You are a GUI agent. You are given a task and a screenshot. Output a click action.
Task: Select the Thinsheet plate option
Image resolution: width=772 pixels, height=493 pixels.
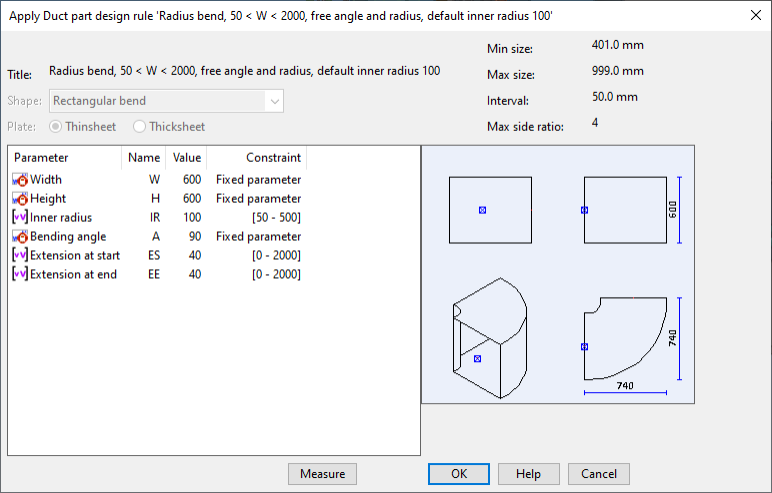click(55, 127)
